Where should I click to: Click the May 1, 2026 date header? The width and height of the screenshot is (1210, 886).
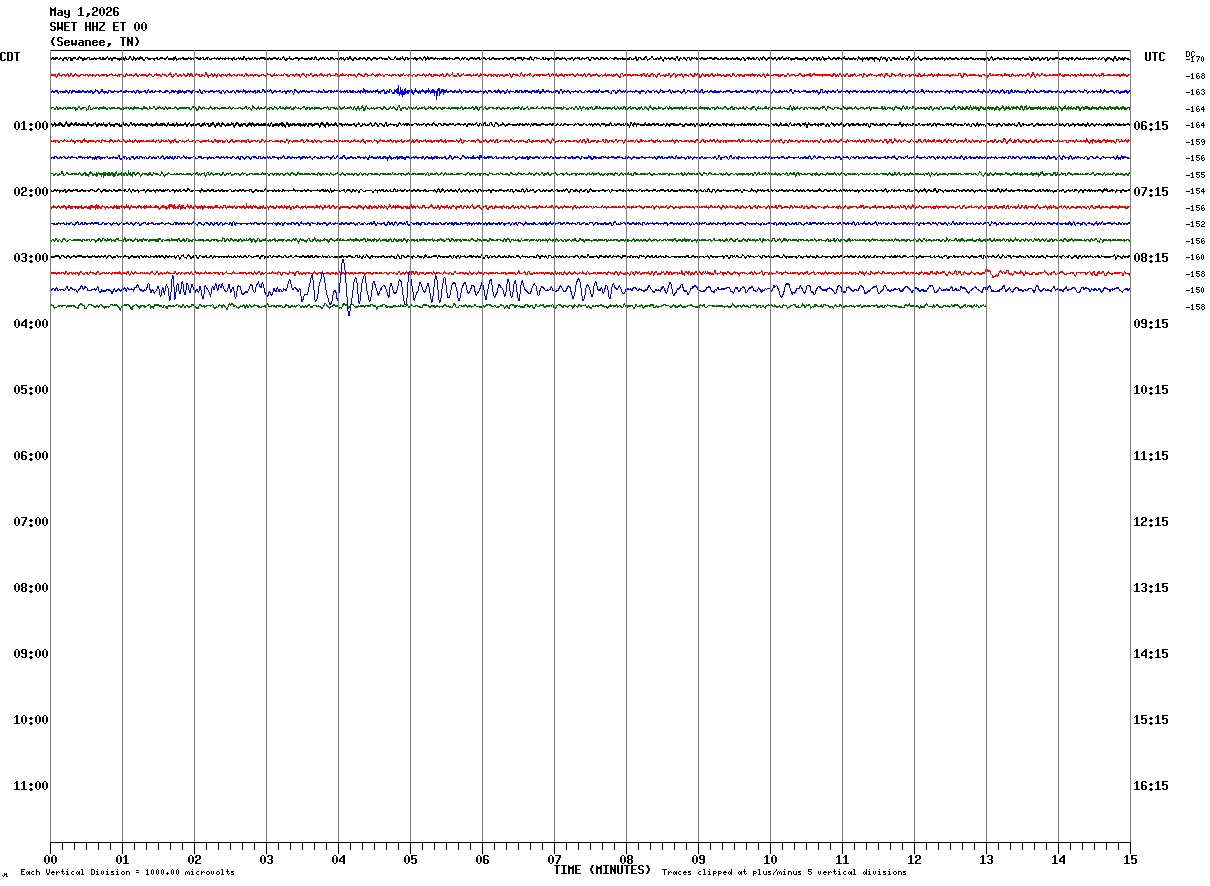click(x=84, y=12)
